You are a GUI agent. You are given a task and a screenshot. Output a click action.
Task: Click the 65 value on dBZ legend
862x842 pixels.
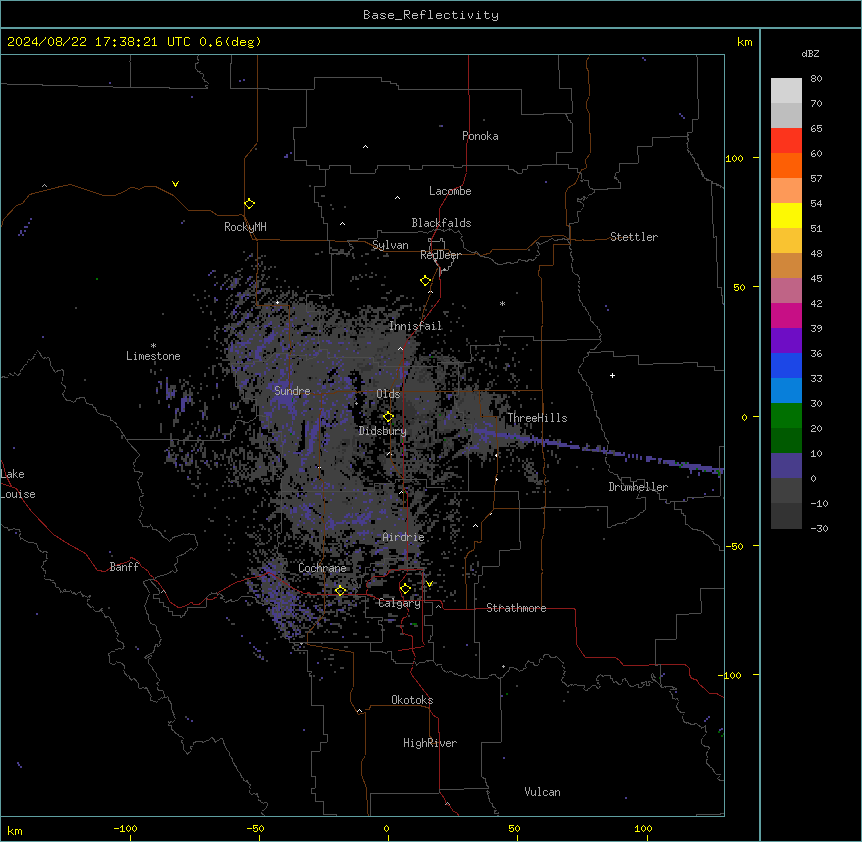coord(816,129)
